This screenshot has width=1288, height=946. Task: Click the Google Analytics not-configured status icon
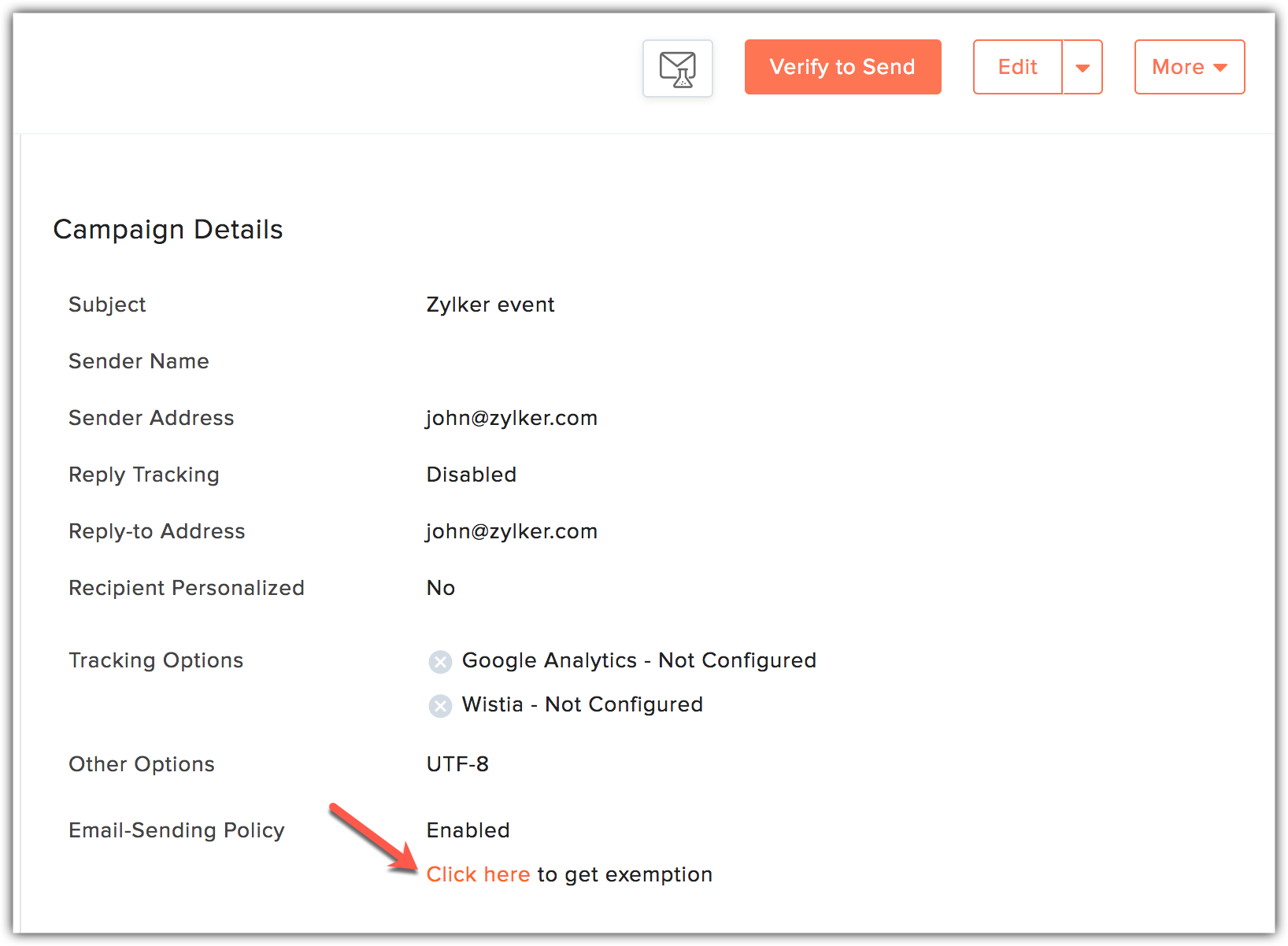coord(440,662)
